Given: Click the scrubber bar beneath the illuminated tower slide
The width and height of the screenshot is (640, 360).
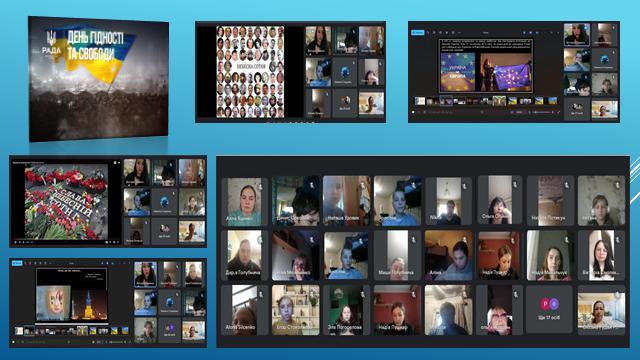Looking at the screenshot, I should (x=72, y=325).
